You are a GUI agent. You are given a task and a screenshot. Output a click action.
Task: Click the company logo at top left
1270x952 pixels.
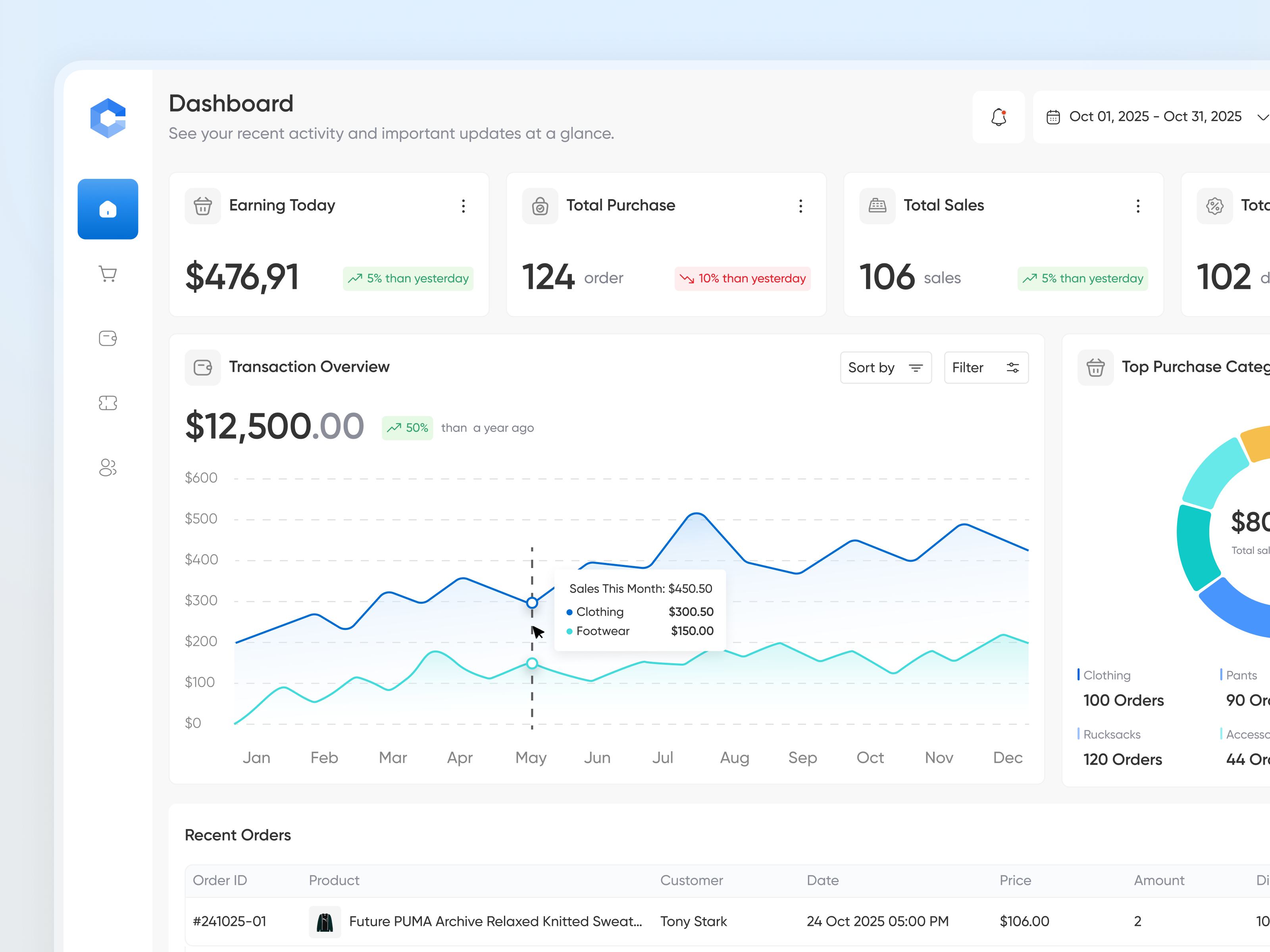pyautogui.click(x=108, y=117)
